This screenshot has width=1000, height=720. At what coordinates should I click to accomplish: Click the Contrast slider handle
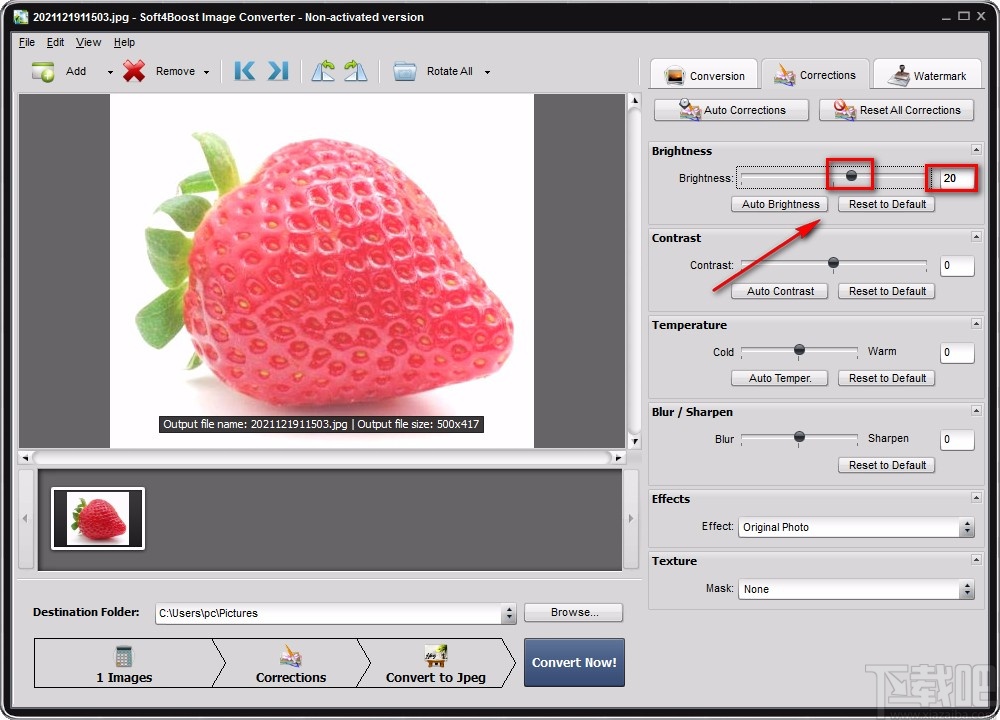(x=833, y=264)
